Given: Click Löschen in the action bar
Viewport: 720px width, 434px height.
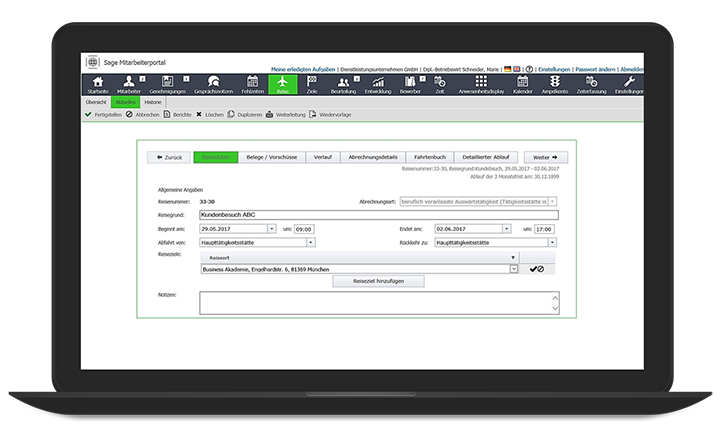Looking at the screenshot, I should click(210, 114).
